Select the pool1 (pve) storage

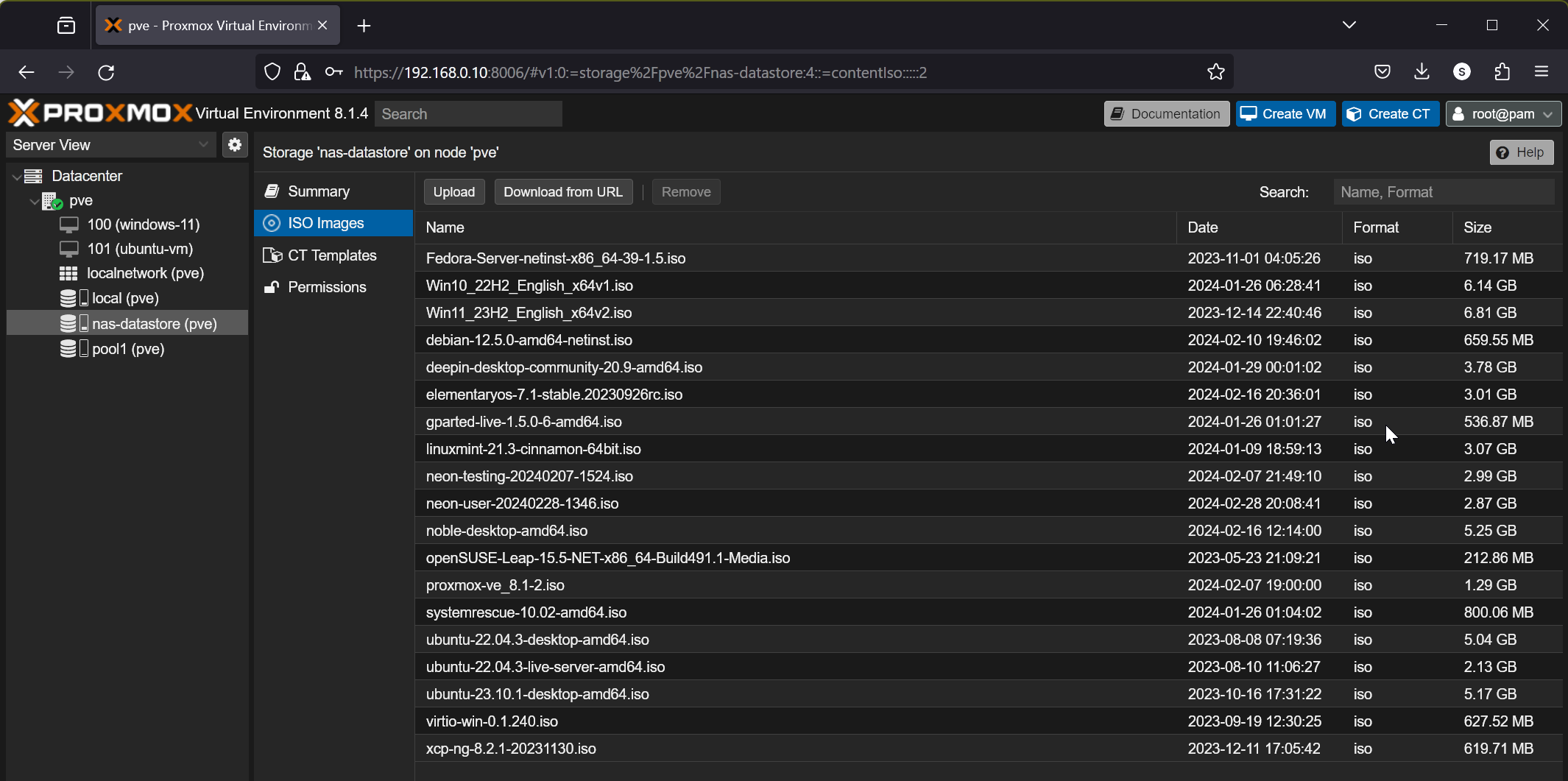tap(127, 349)
